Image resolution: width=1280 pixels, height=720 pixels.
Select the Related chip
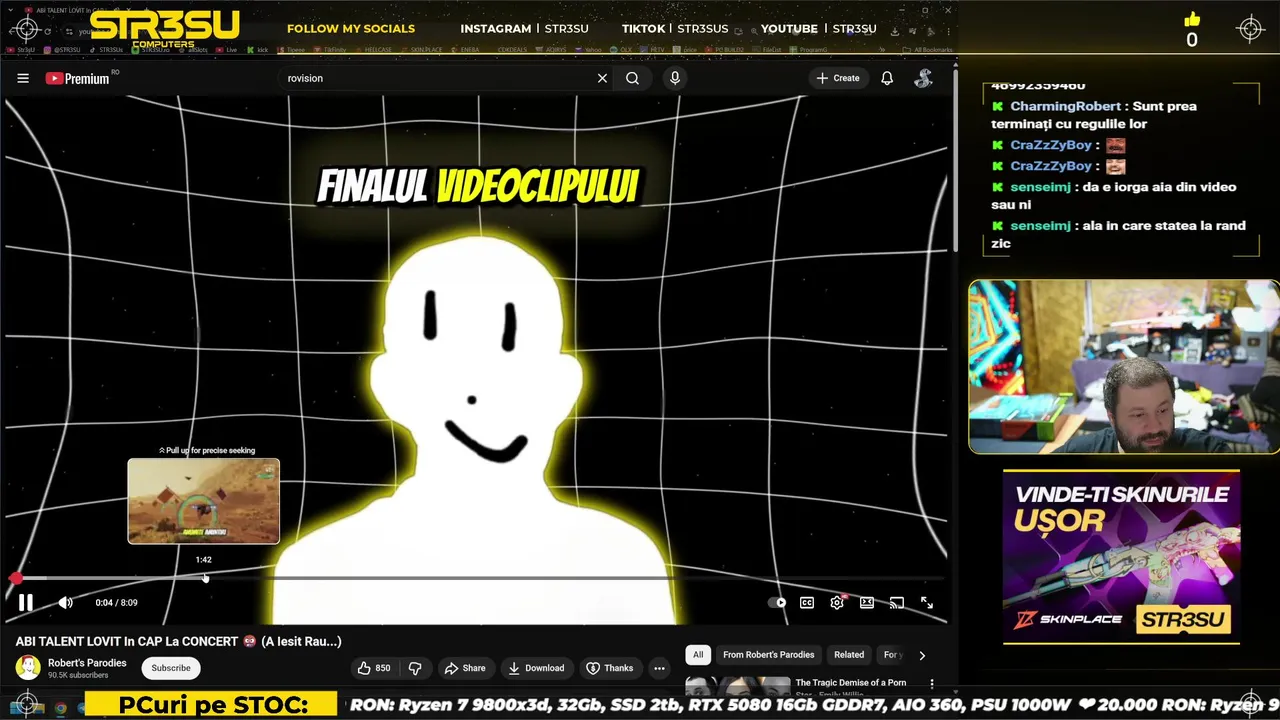point(849,655)
